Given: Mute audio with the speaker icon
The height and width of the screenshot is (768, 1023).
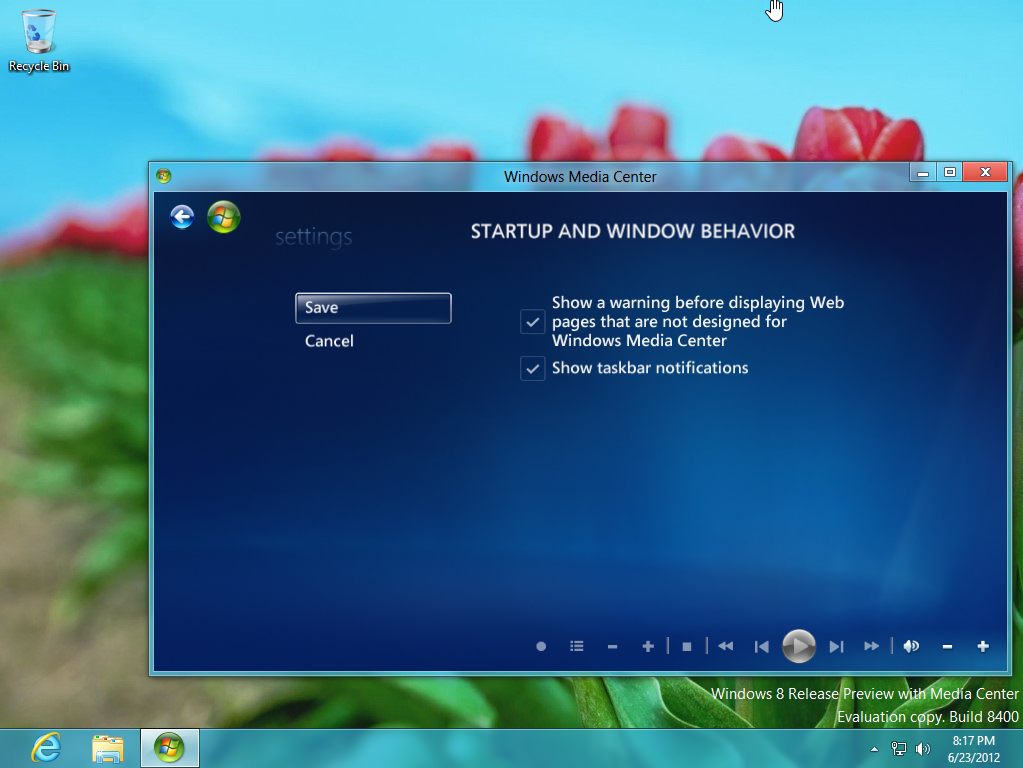Looking at the screenshot, I should click(x=911, y=646).
